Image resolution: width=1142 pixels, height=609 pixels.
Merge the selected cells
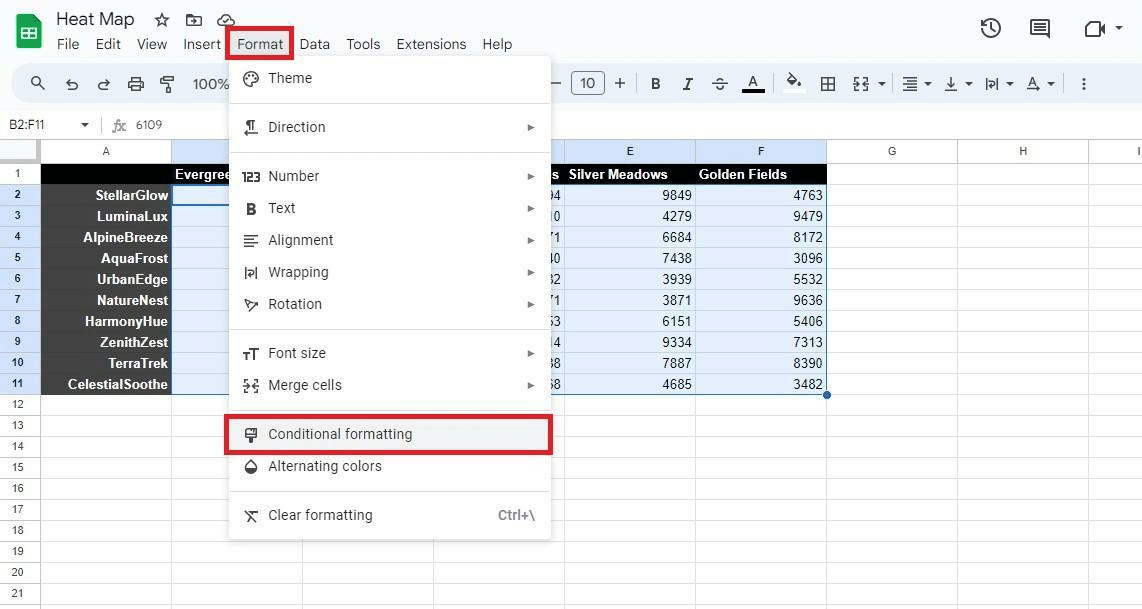point(861,84)
